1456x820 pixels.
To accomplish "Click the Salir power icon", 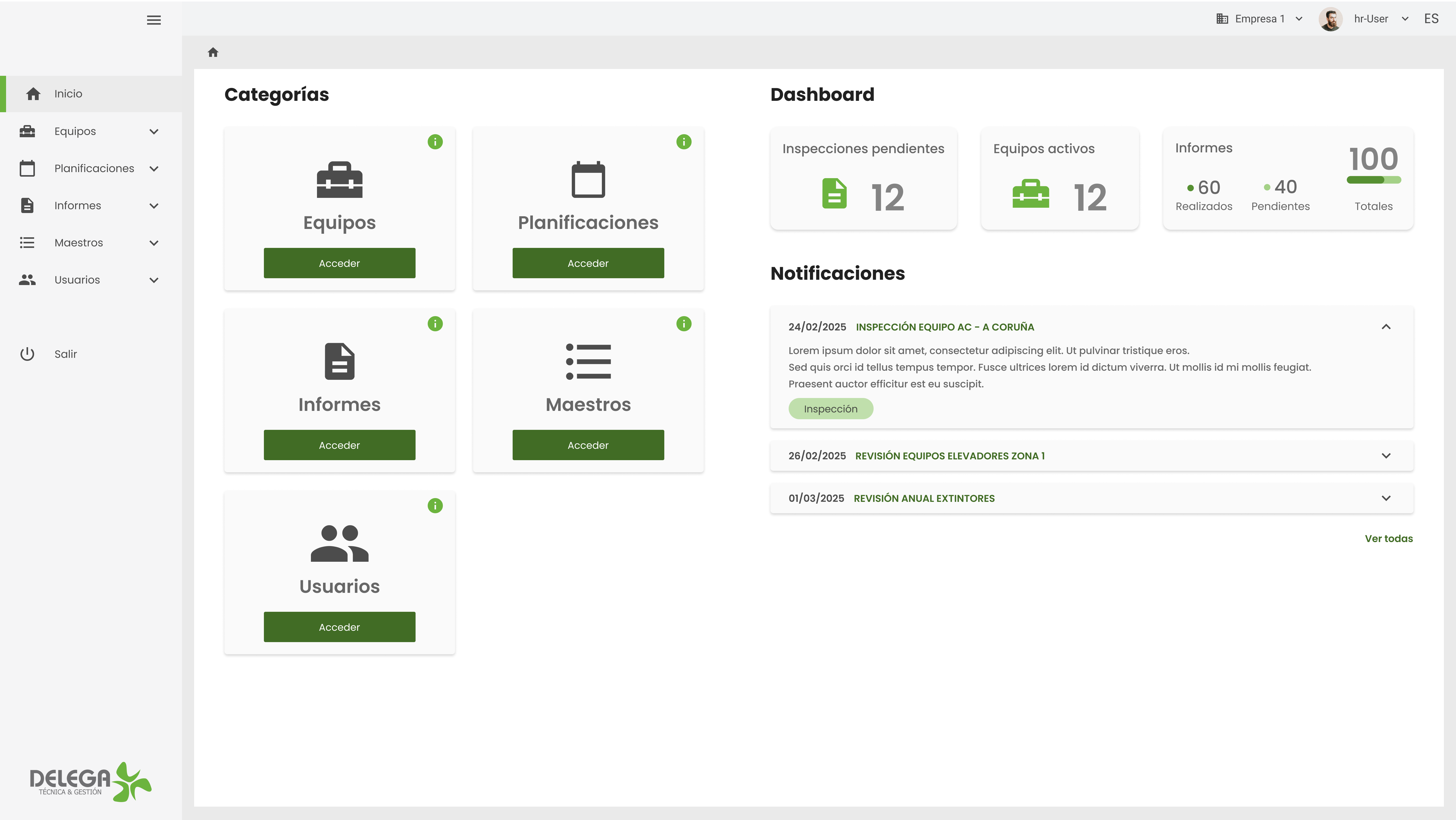I will tap(27, 354).
